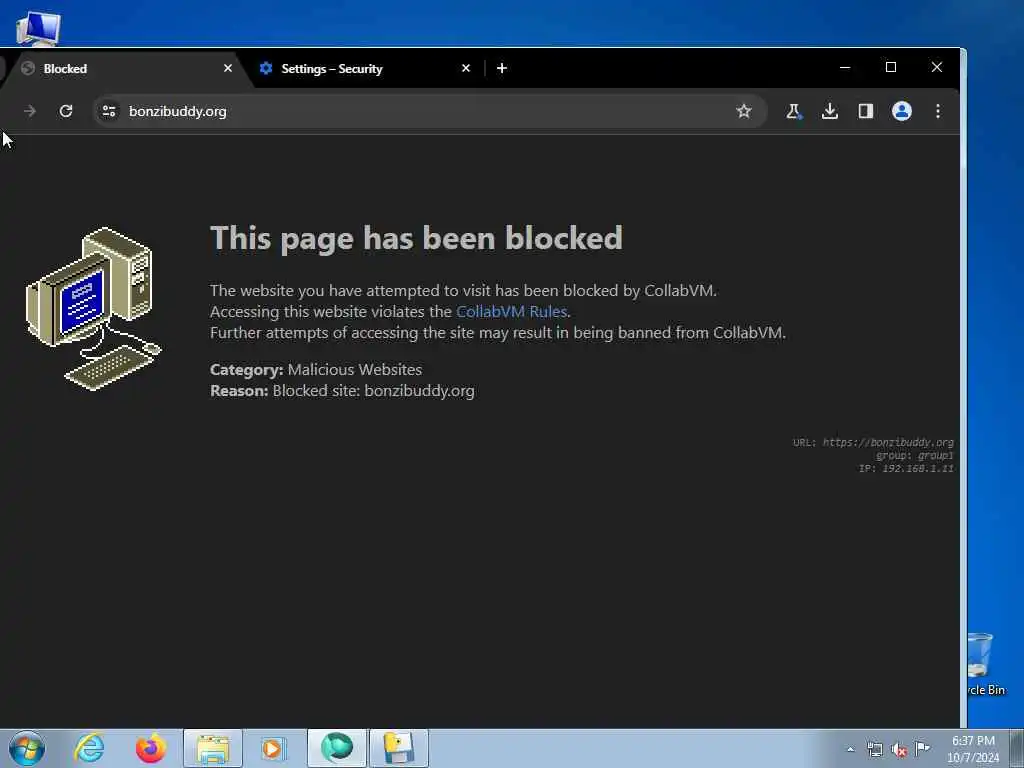
Task: Open the floppy disk taskbar application
Action: click(x=399, y=748)
